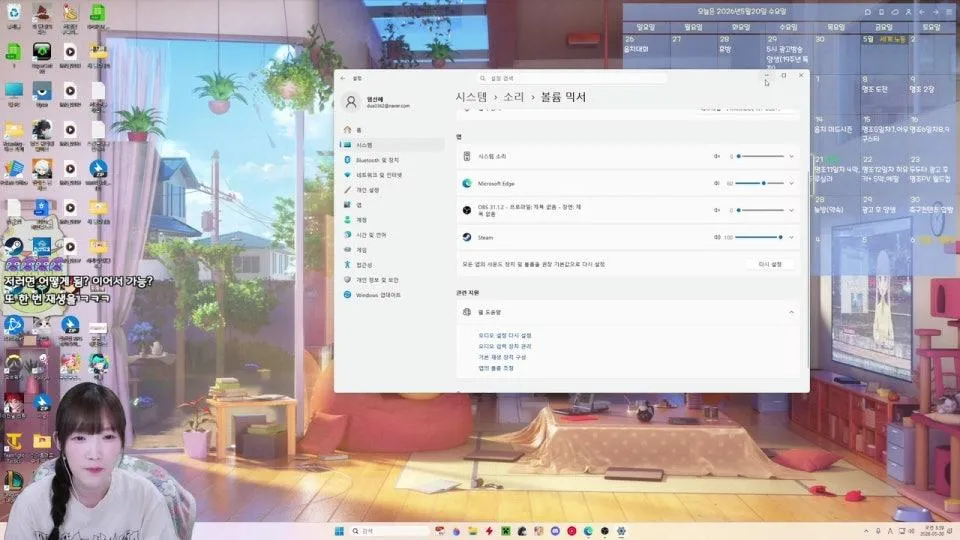Image resolution: width=960 pixels, height=540 pixels.
Task: Mute the Steam speaker icon
Action: 716,237
